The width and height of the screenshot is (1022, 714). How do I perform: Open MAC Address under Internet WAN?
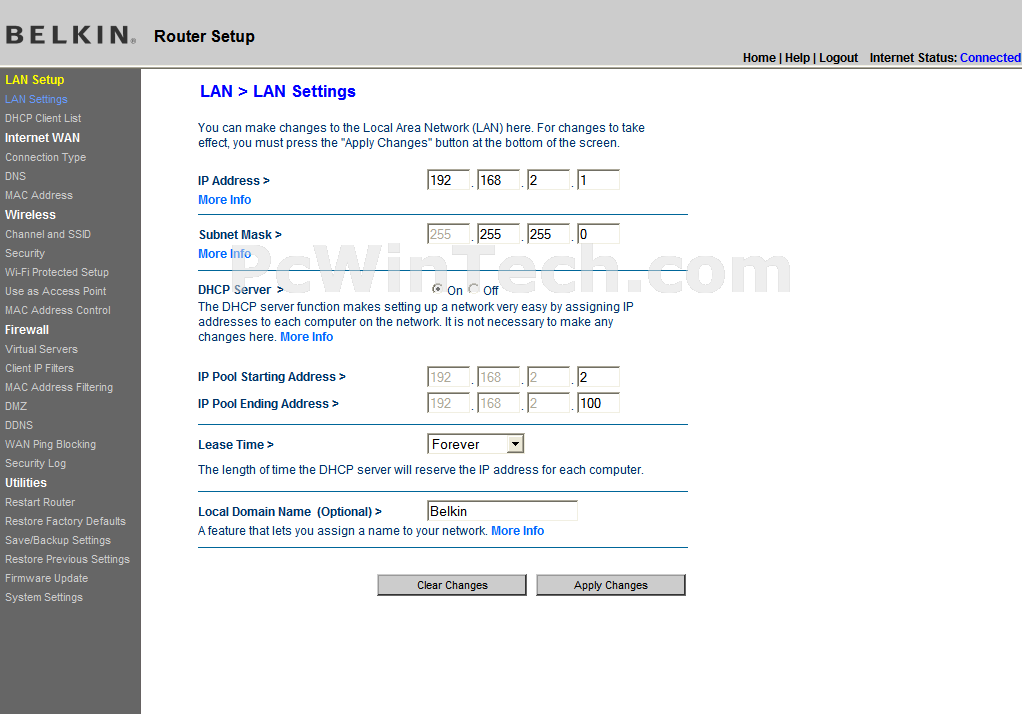click(39, 195)
